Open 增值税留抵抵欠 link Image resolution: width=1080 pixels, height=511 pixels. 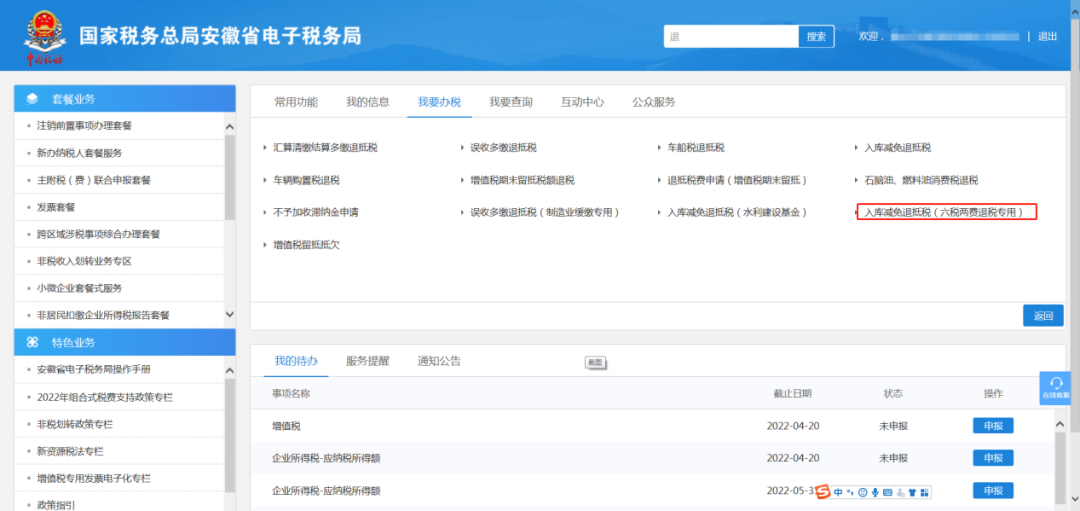[307, 244]
